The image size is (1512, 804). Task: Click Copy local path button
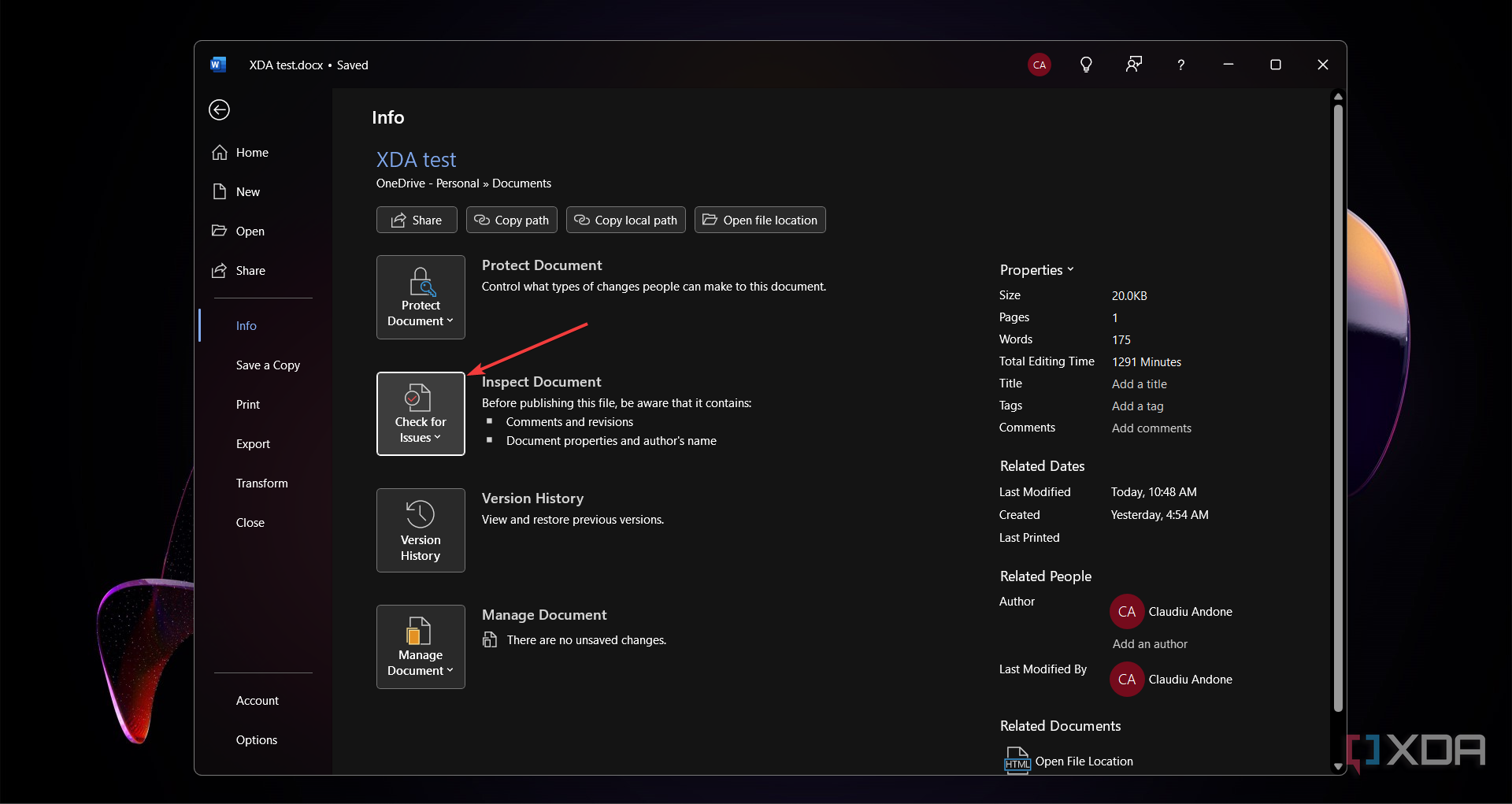click(626, 220)
